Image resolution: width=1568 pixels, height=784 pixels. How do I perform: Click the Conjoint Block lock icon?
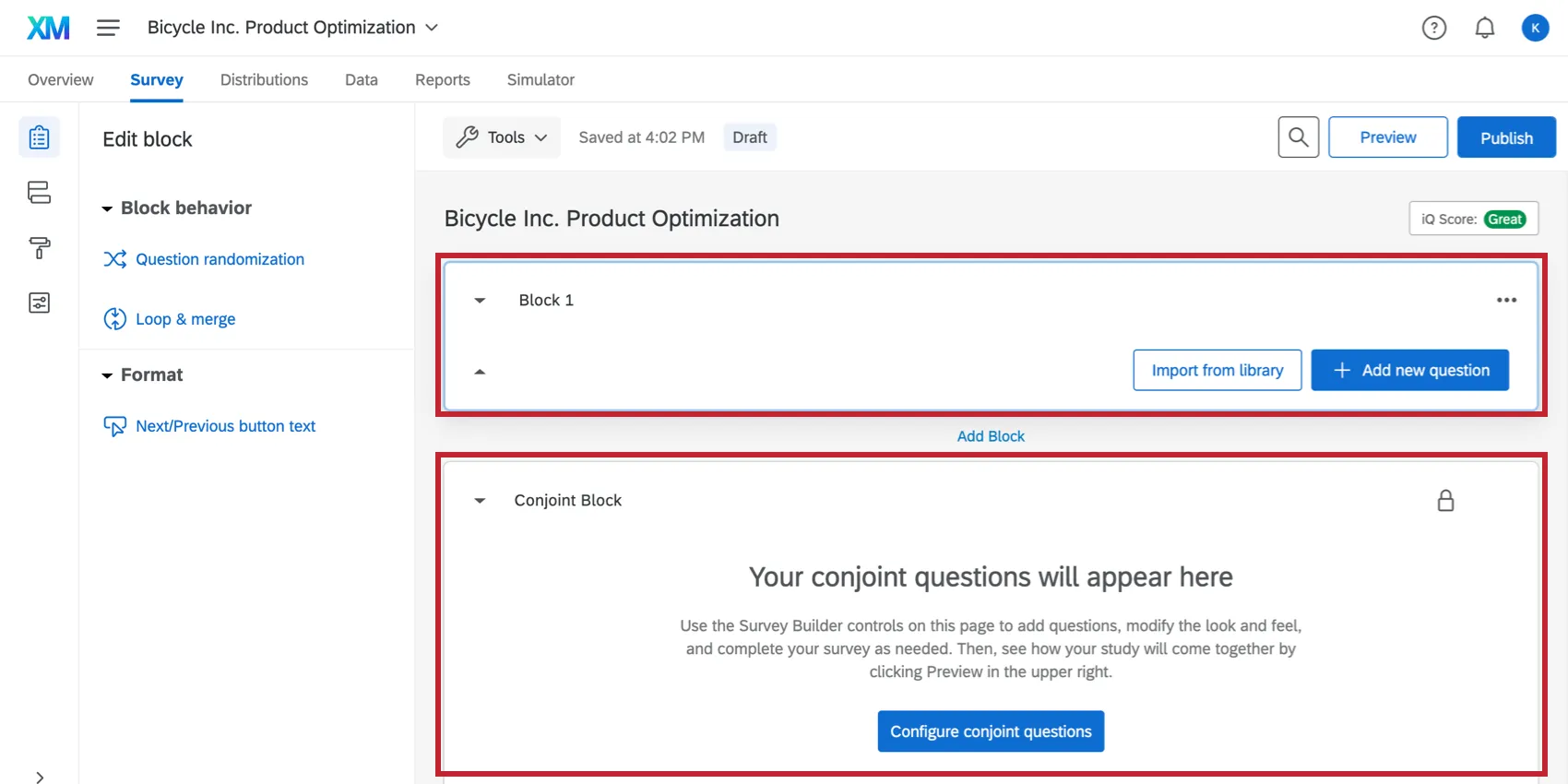pos(1445,501)
